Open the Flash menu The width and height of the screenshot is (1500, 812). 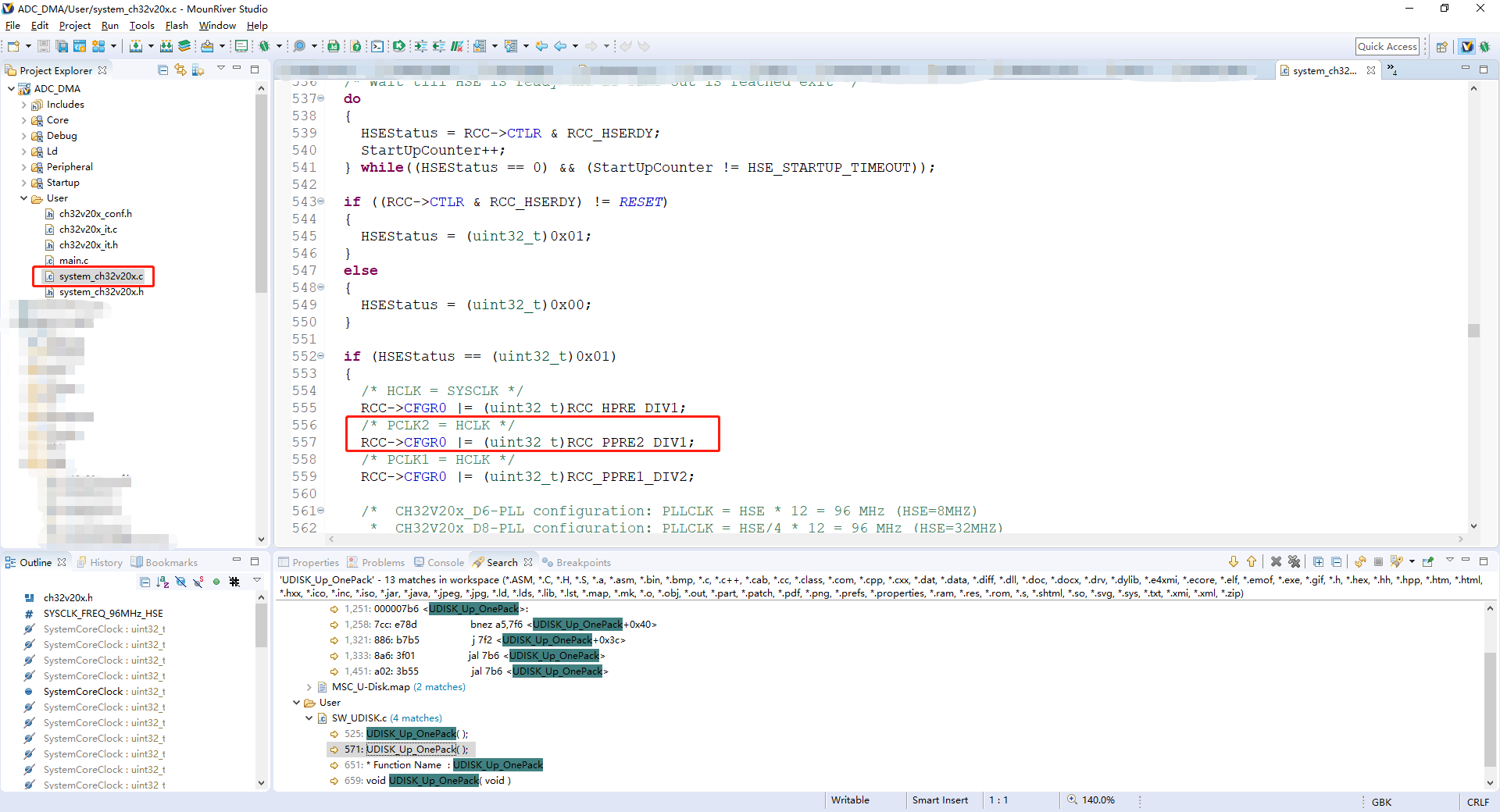(x=177, y=25)
